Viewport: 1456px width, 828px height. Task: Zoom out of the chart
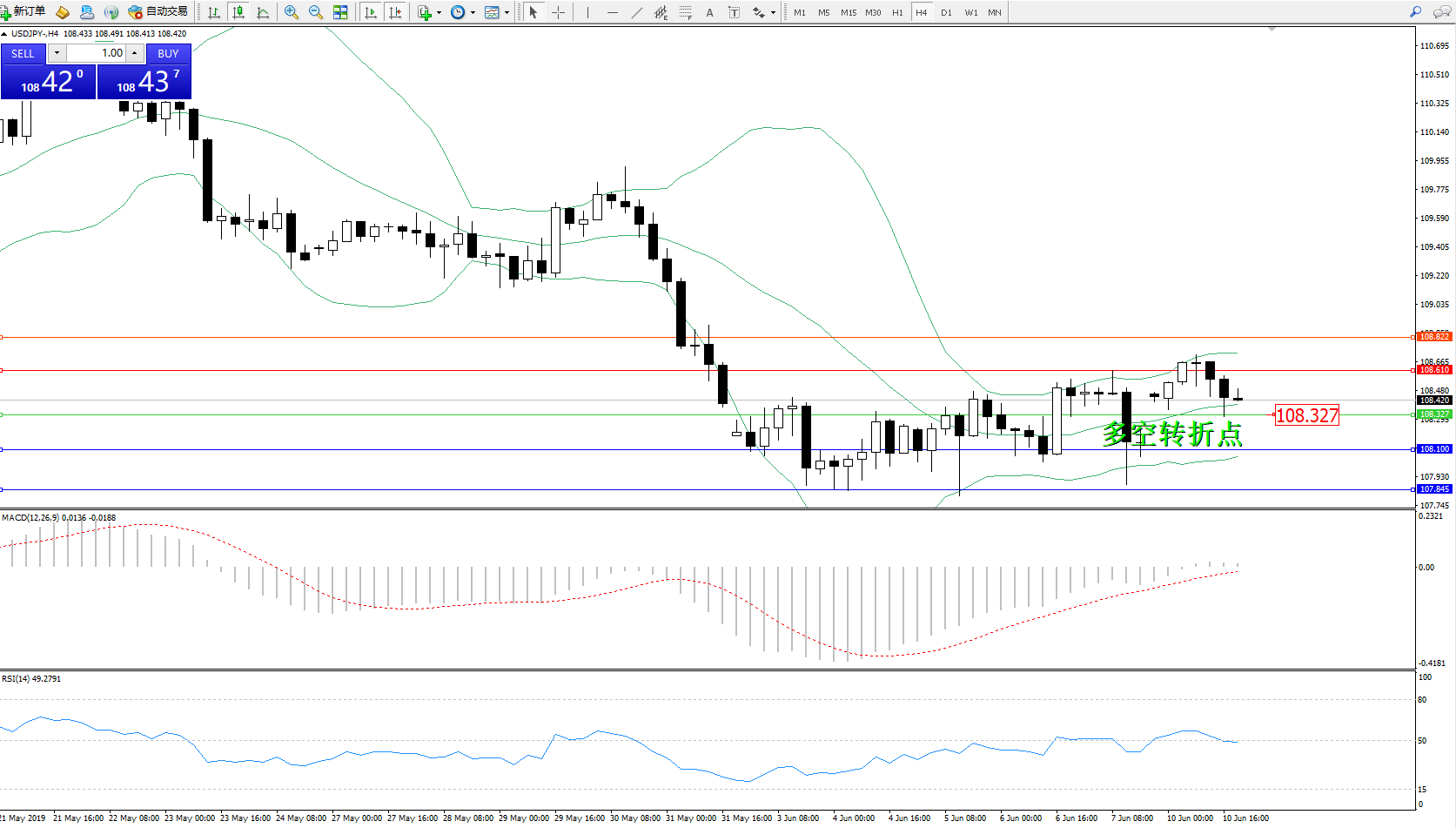[316, 12]
